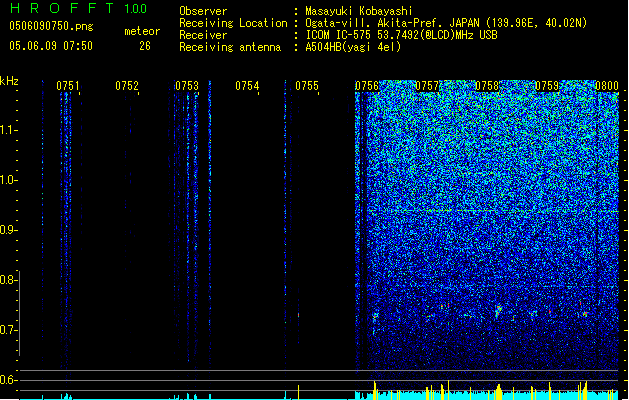The image size is (629, 400).
Task: Click frequency axis label 0.7
Action: (x=7, y=330)
